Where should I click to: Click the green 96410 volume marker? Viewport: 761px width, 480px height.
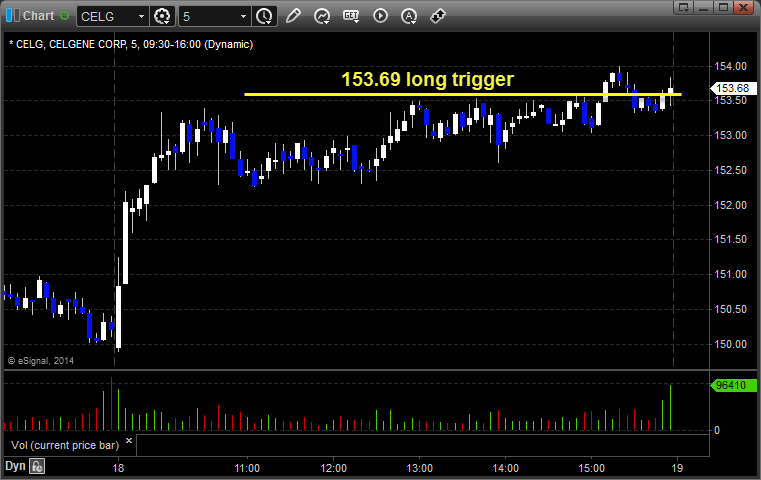click(x=733, y=385)
